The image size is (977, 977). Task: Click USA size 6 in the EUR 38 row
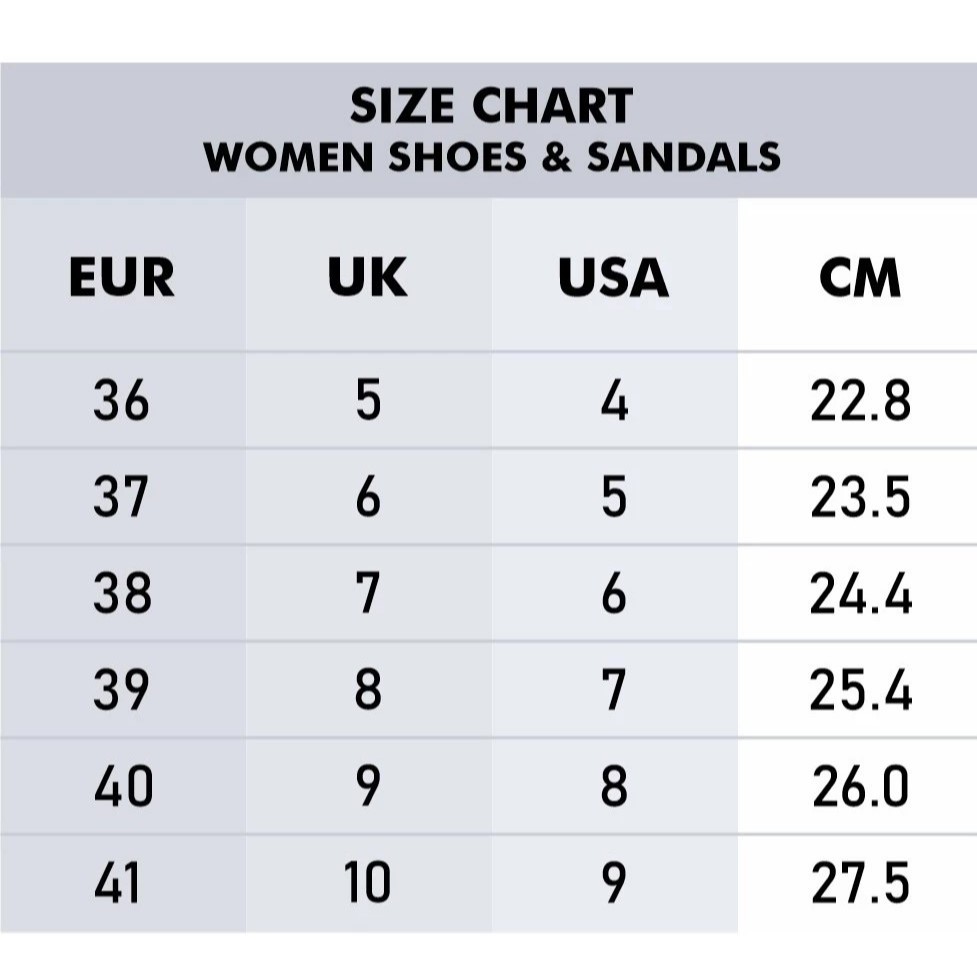pyautogui.click(x=614, y=595)
